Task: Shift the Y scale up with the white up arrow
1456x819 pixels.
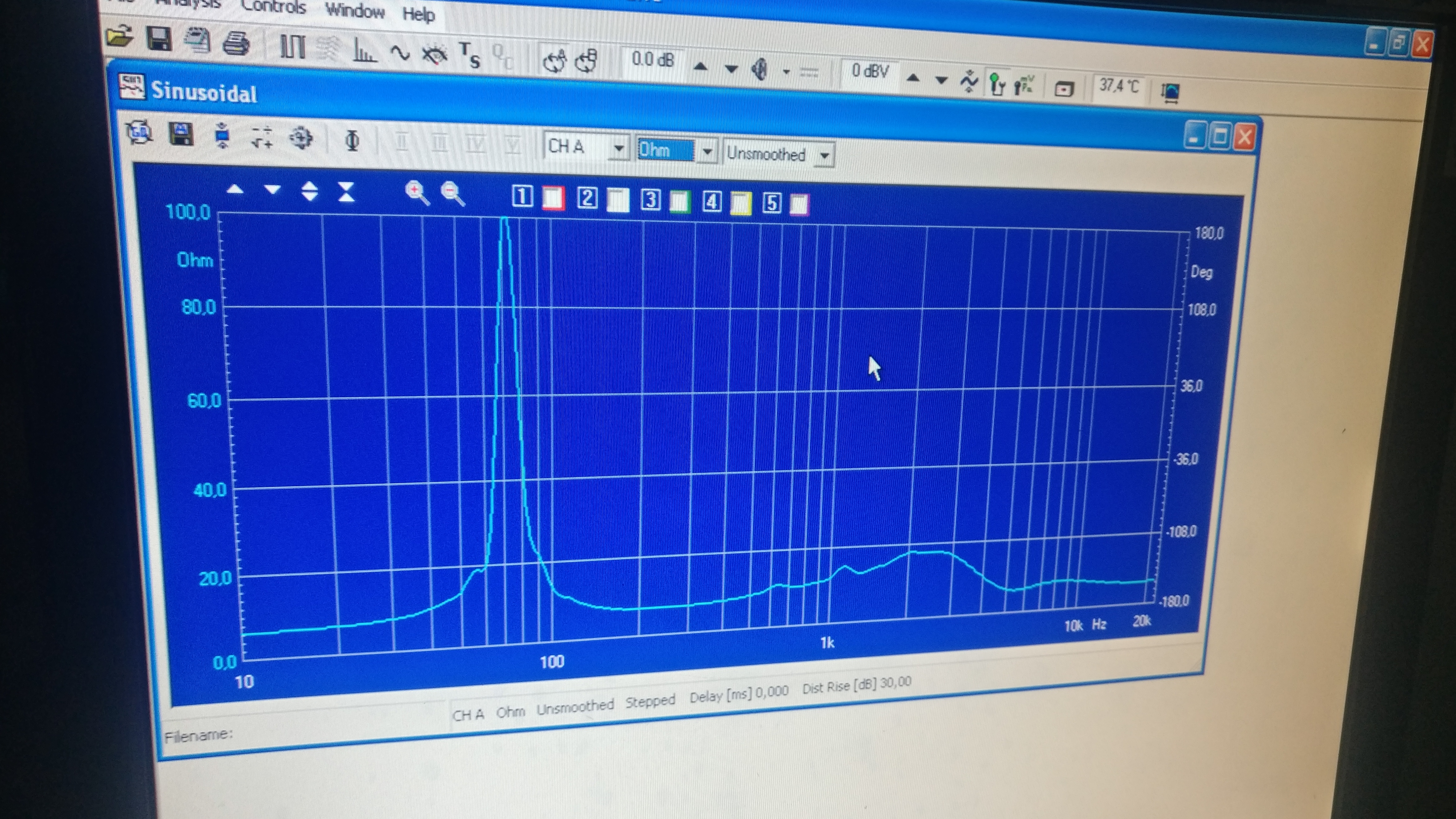Action: pos(235,189)
